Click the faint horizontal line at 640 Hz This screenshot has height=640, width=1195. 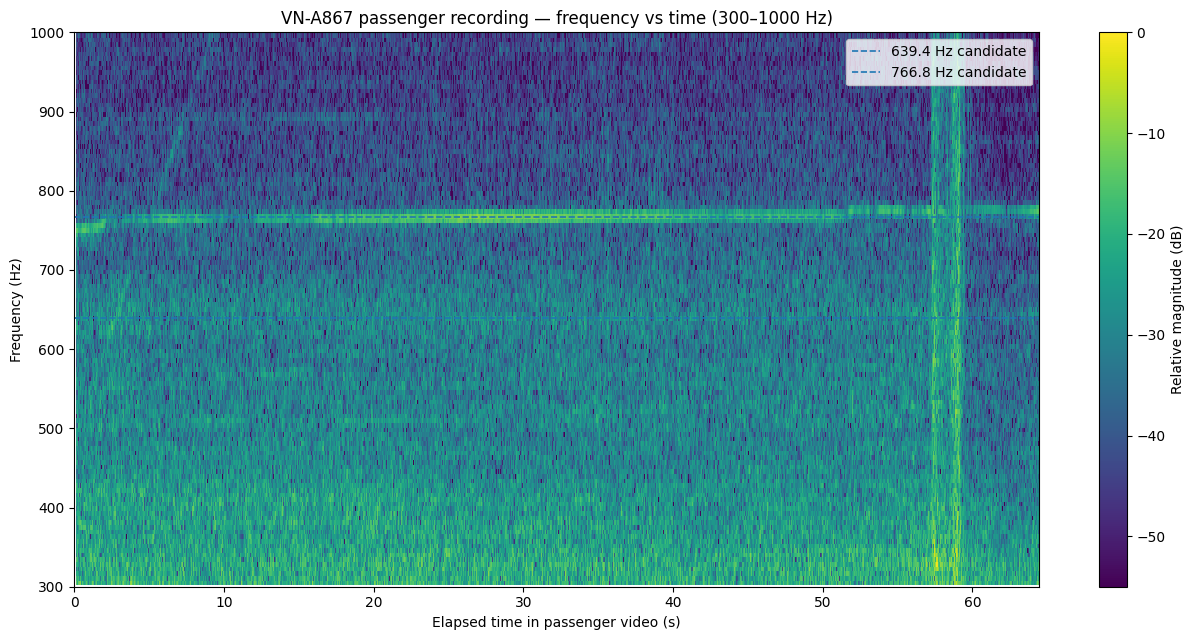point(557,318)
